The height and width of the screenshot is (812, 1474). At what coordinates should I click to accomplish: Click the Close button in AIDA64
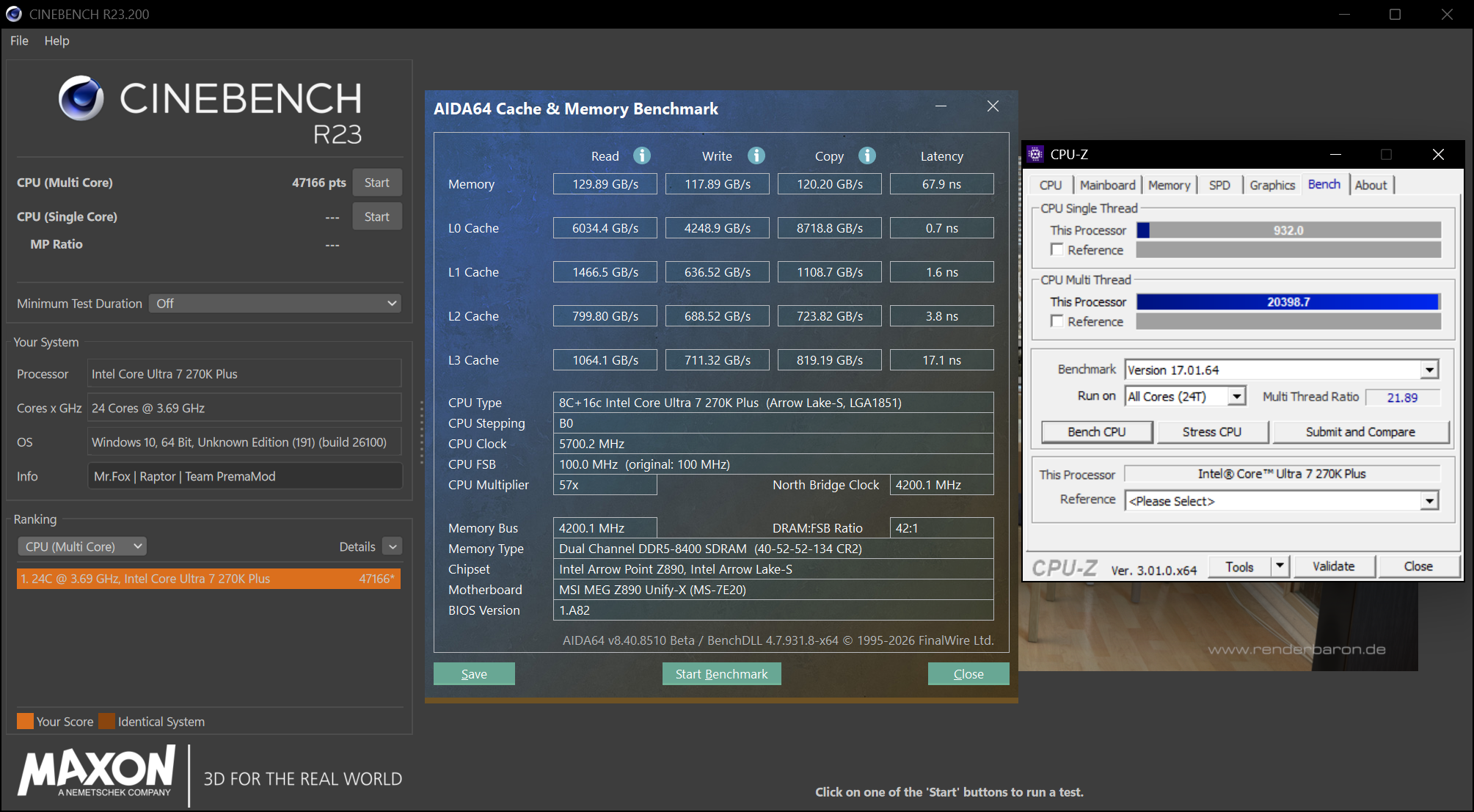coord(968,673)
